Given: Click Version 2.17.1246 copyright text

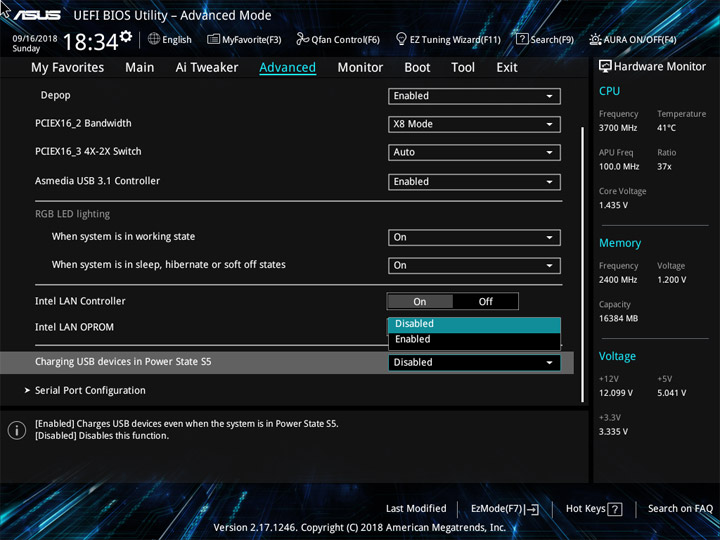Looking at the screenshot, I should pyautogui.click(x=360, y=528).
